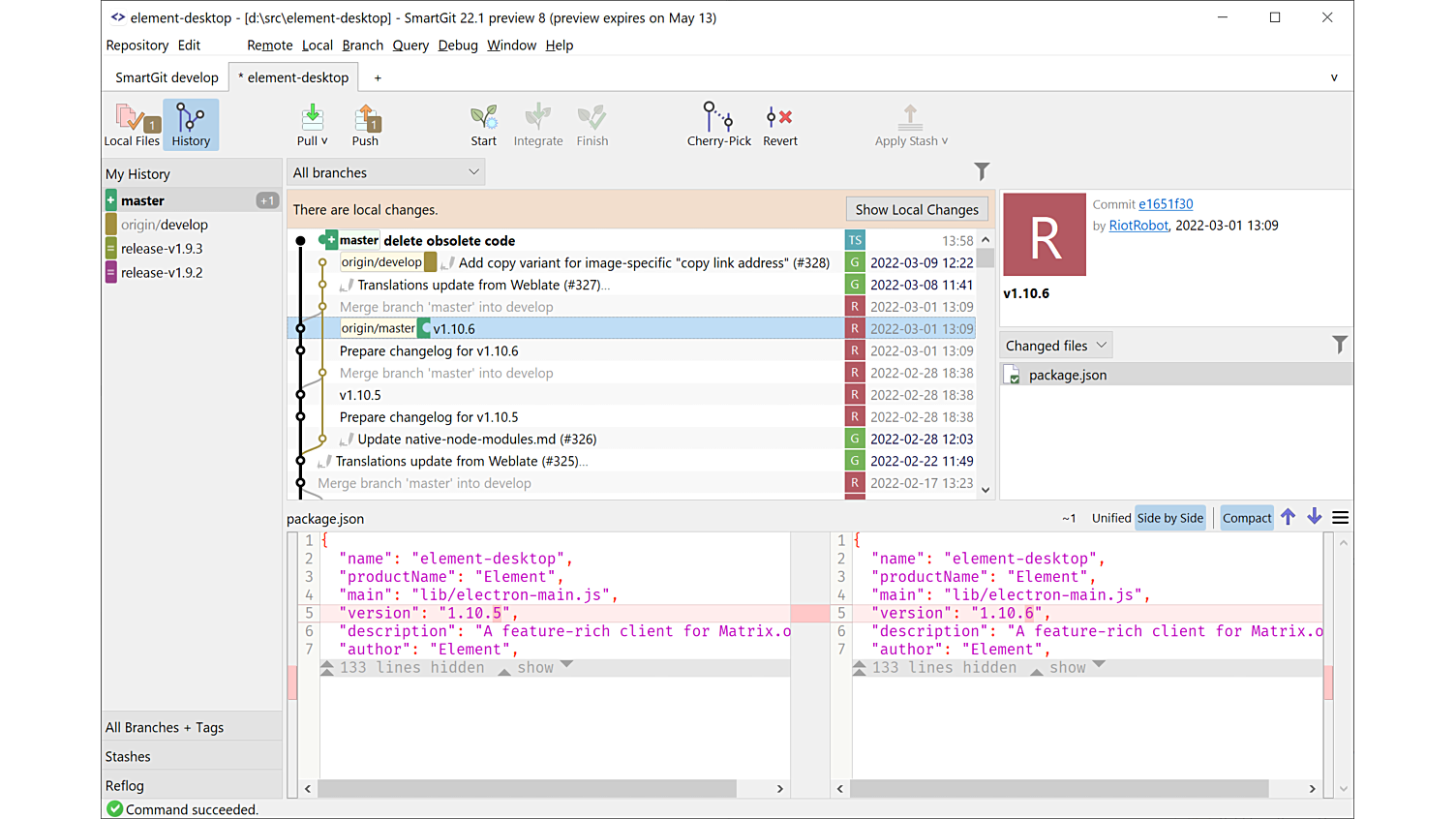Screen dimensions: 1456x819
Task: Open the commit graph filter funnel icon
Action: tap(982, 171)
